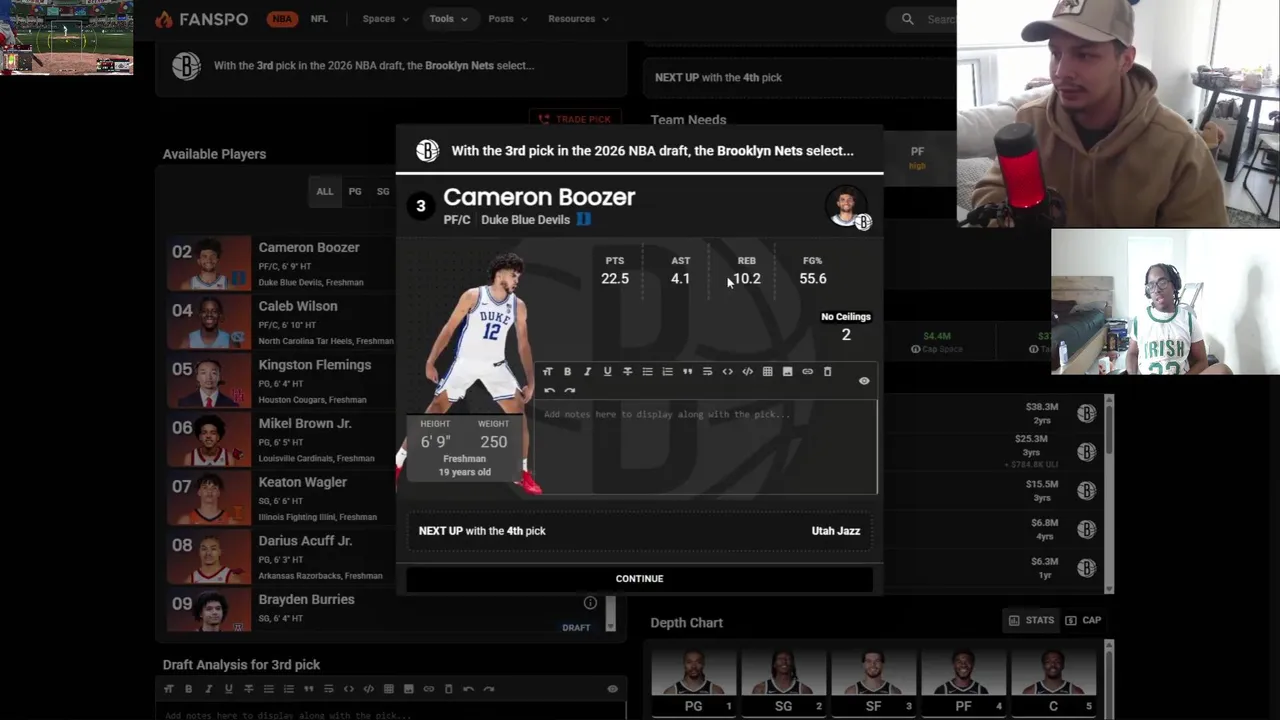Viewport: 1280px width, 720px height.
Task: Click roster contracts list scrollbar
Action: coord(1108,492)
